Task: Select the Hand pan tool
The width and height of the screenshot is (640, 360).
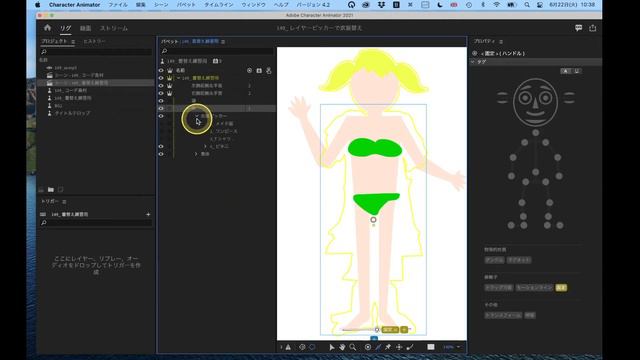Action: click(342, 347)
